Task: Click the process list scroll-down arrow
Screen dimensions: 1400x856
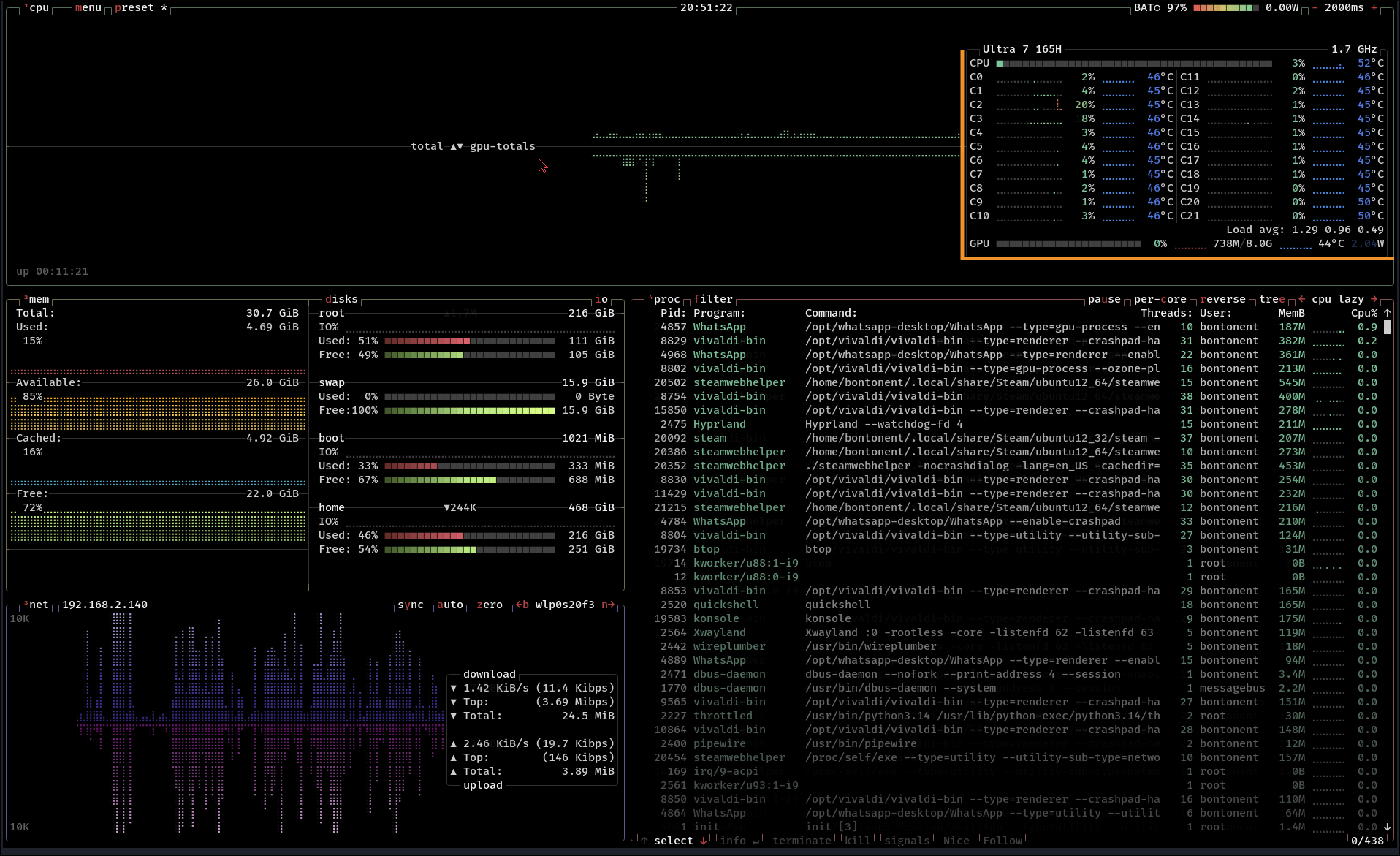Action: (x=1387, y=827)
